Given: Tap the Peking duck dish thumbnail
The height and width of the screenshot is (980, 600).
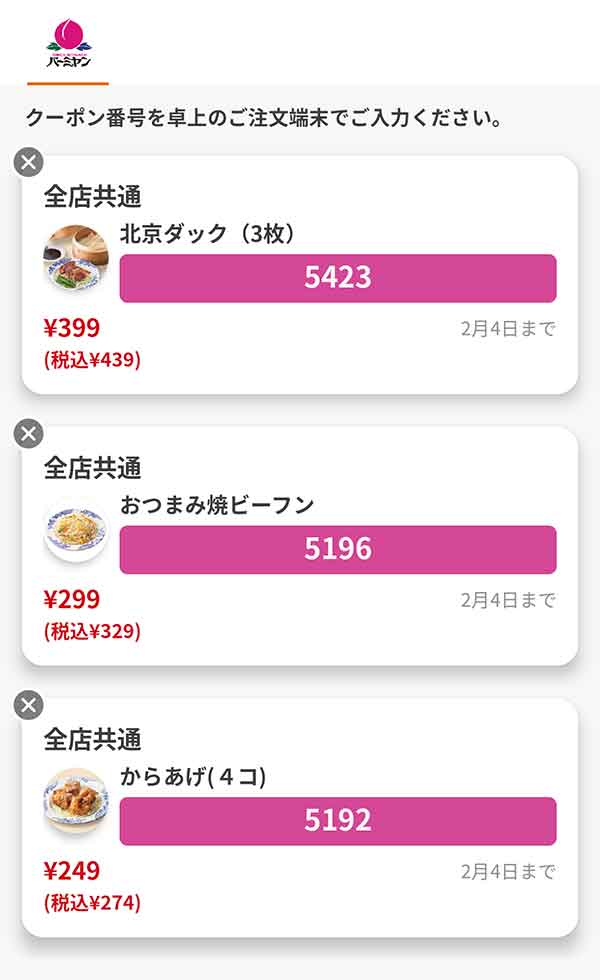Looking at the screenshot, I should click(x=75, y=258).
